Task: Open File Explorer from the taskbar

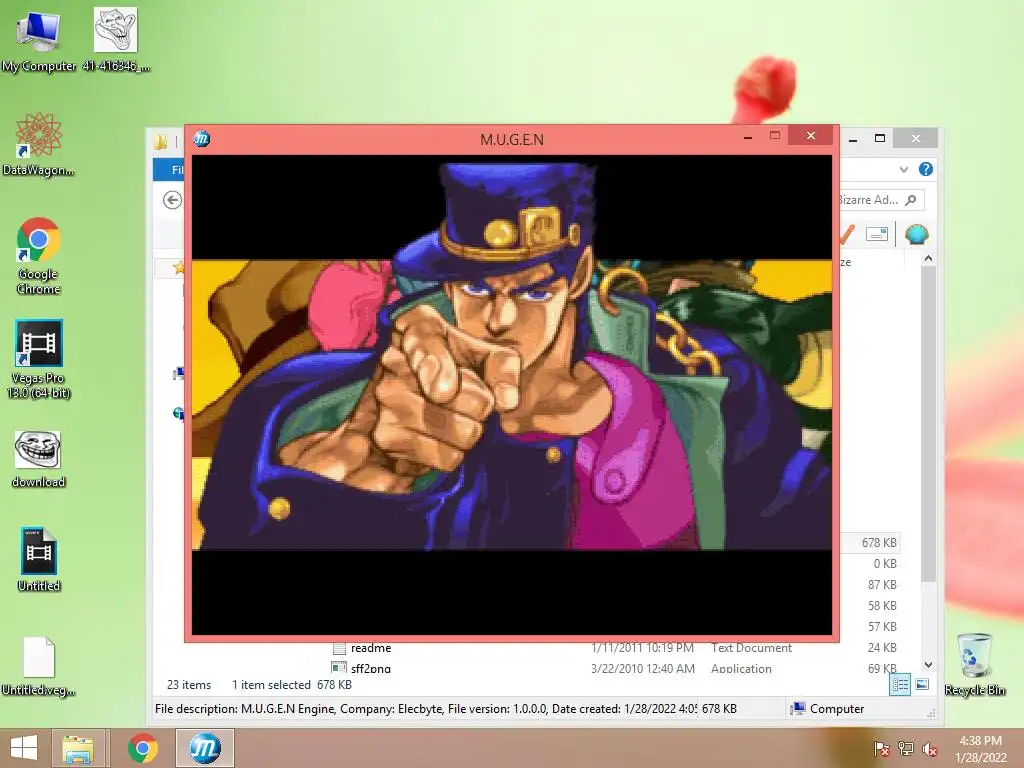Action: [x=78, y=748]
